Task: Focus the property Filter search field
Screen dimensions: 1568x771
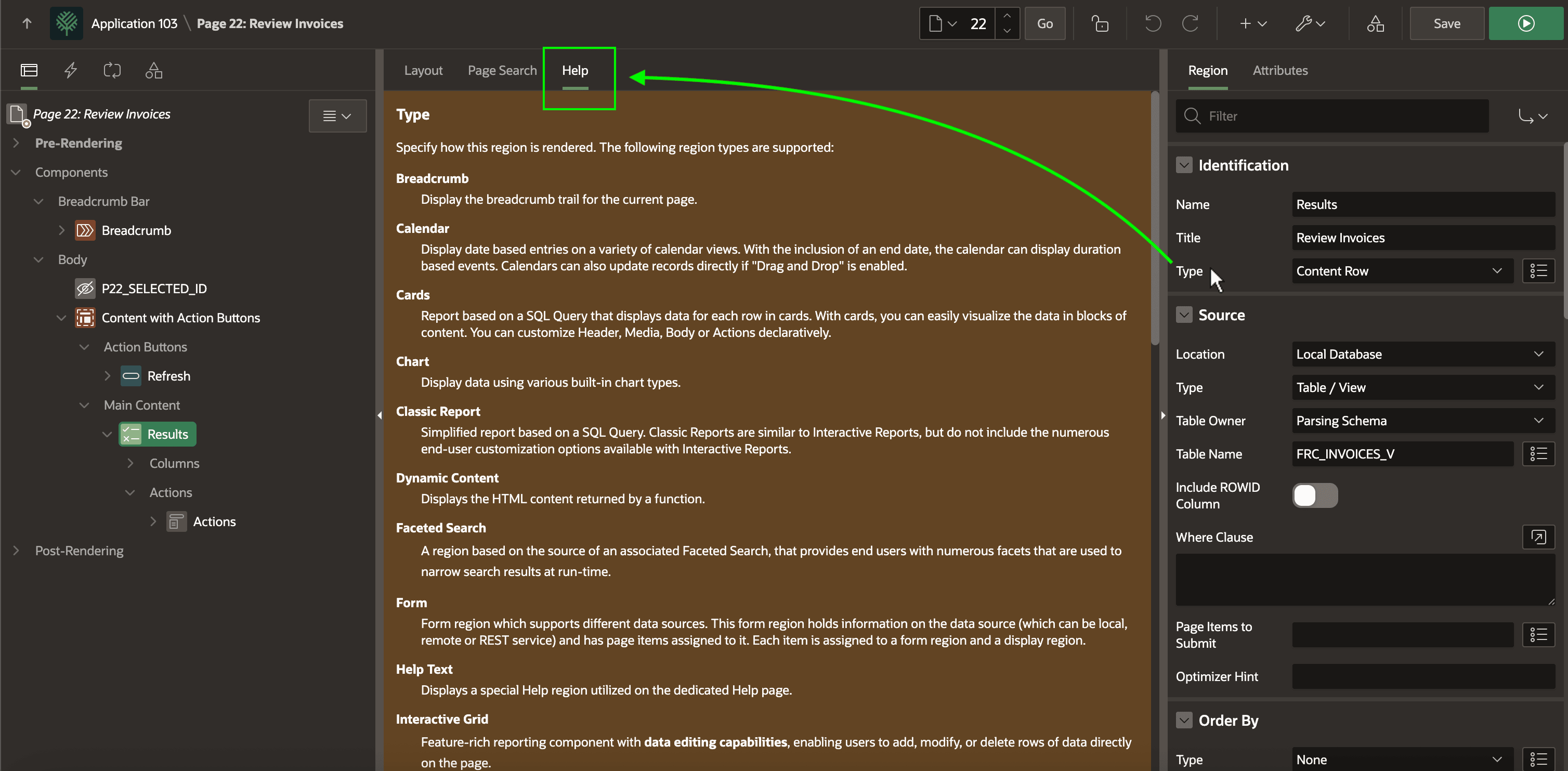Action: (x=1332, y=115)
